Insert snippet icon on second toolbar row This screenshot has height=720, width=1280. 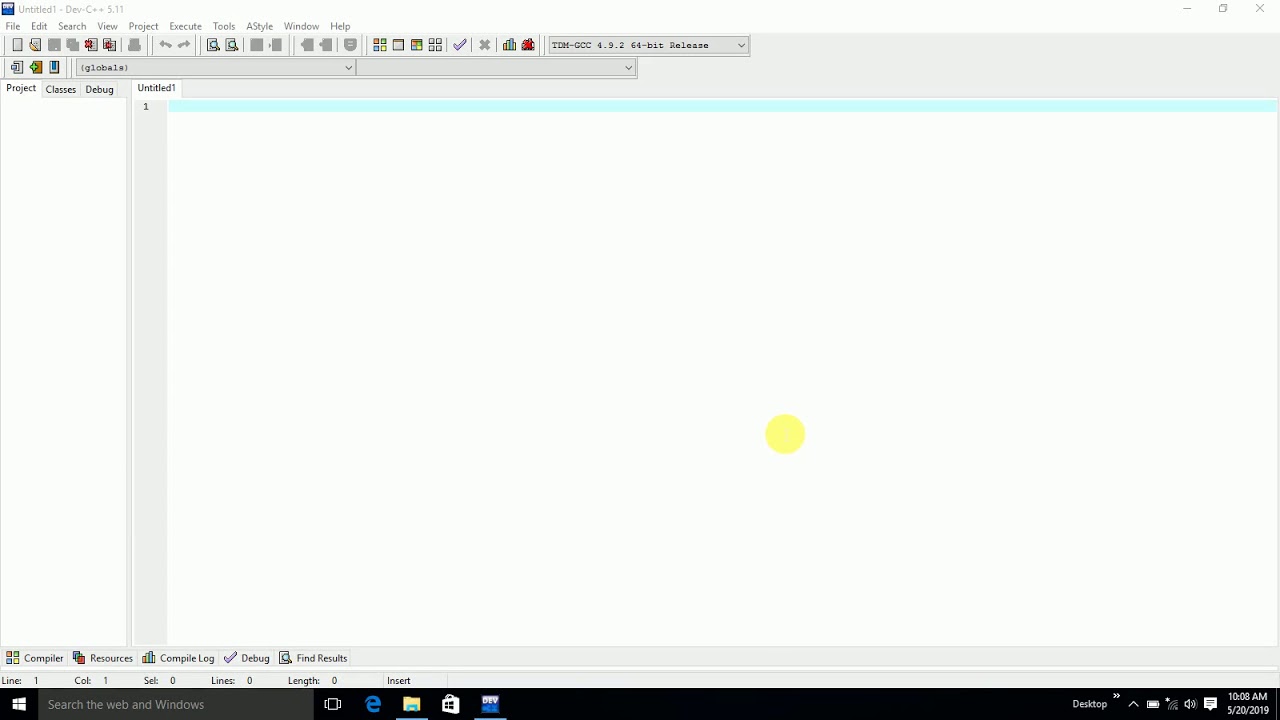click(17, 67)
